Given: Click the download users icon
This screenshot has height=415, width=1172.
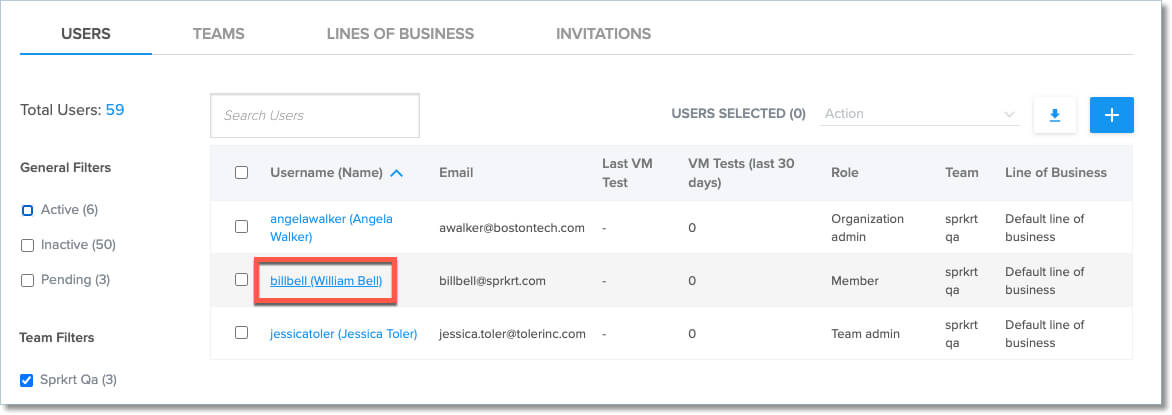Looking at the screenshot, I should (x=1054, y=115).
